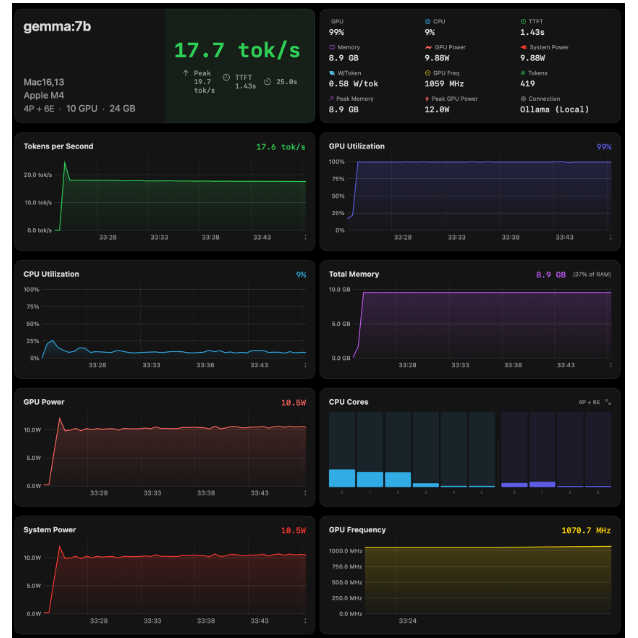Click the 1.43s TTFT value in the stats panel
Screen dimensions: 638x638
(x=532, y=32)
